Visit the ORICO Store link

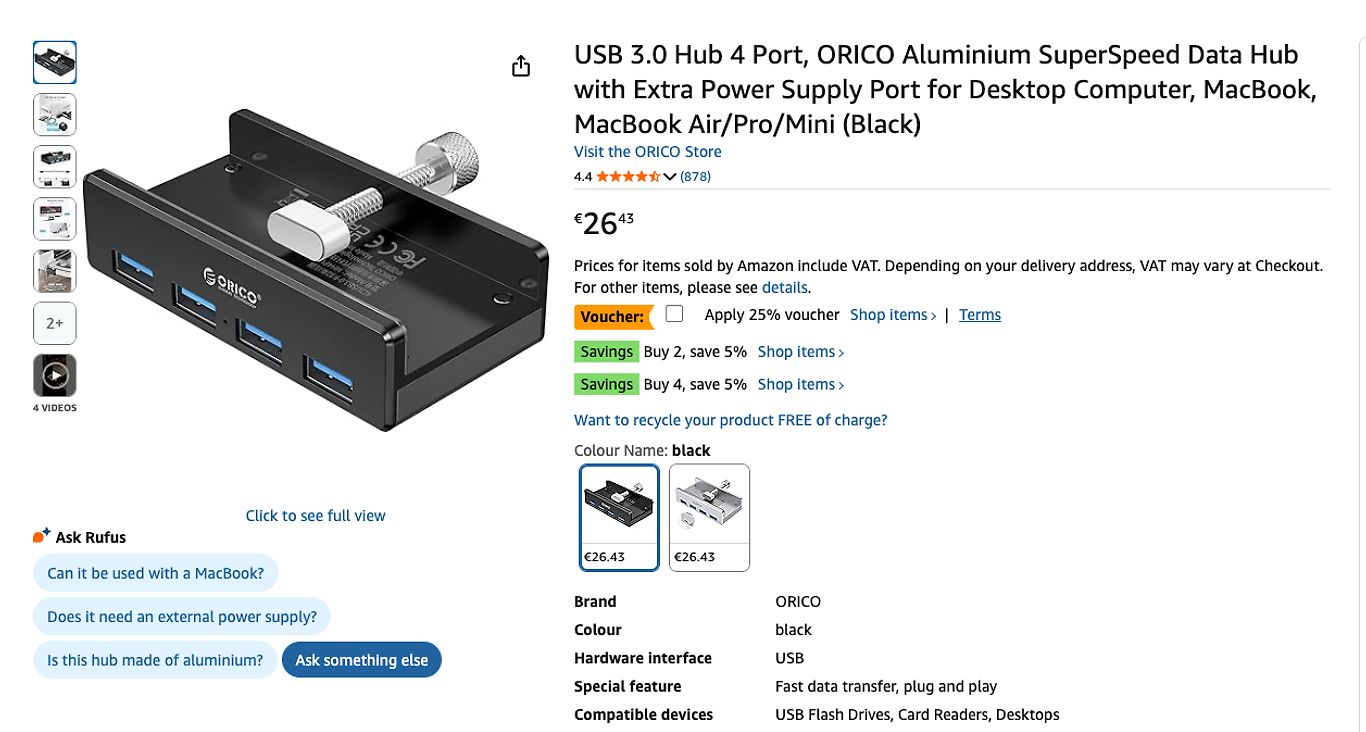[647, 152]
